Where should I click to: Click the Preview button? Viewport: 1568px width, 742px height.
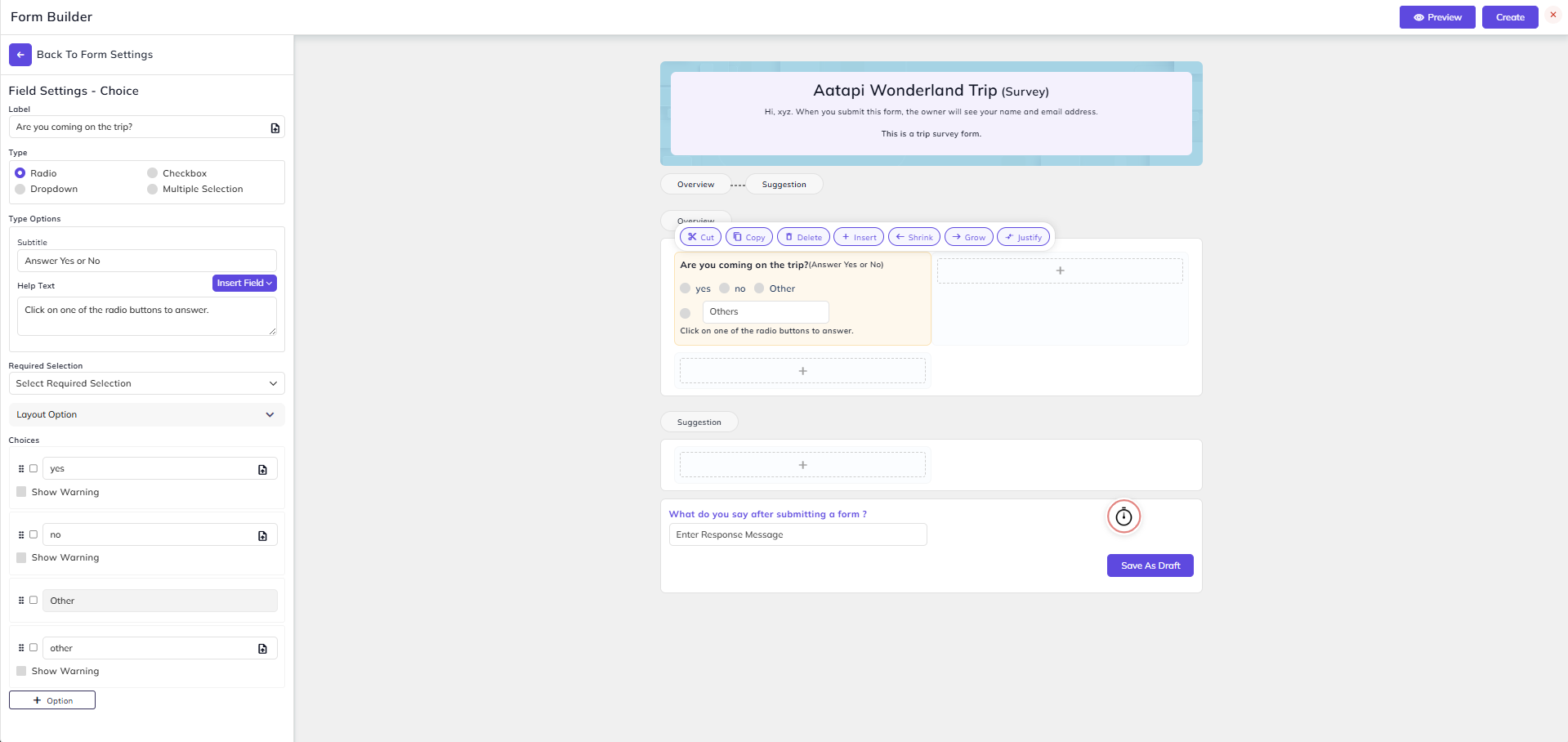point(1437,17)
